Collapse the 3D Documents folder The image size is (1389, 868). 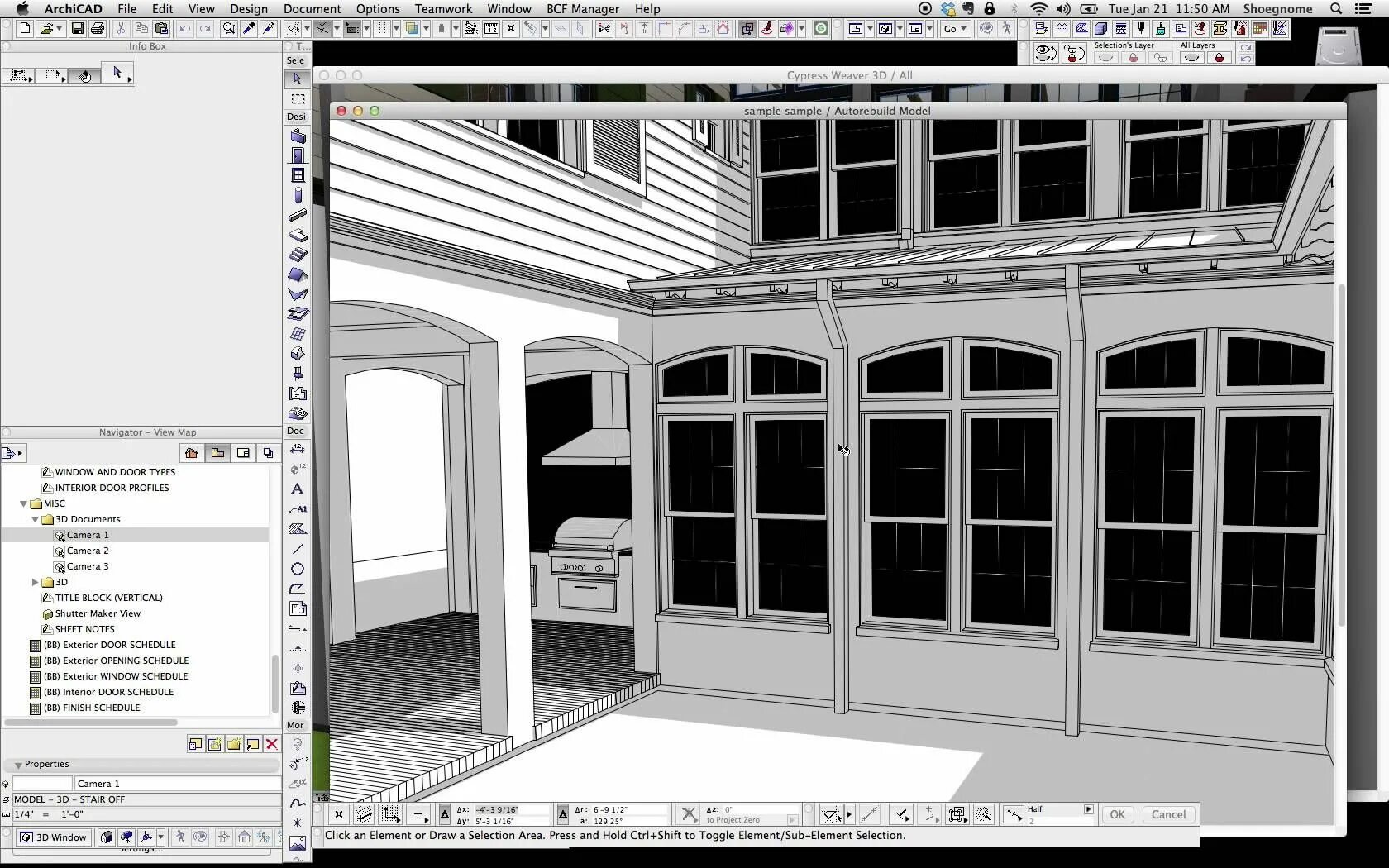point(35,519)
